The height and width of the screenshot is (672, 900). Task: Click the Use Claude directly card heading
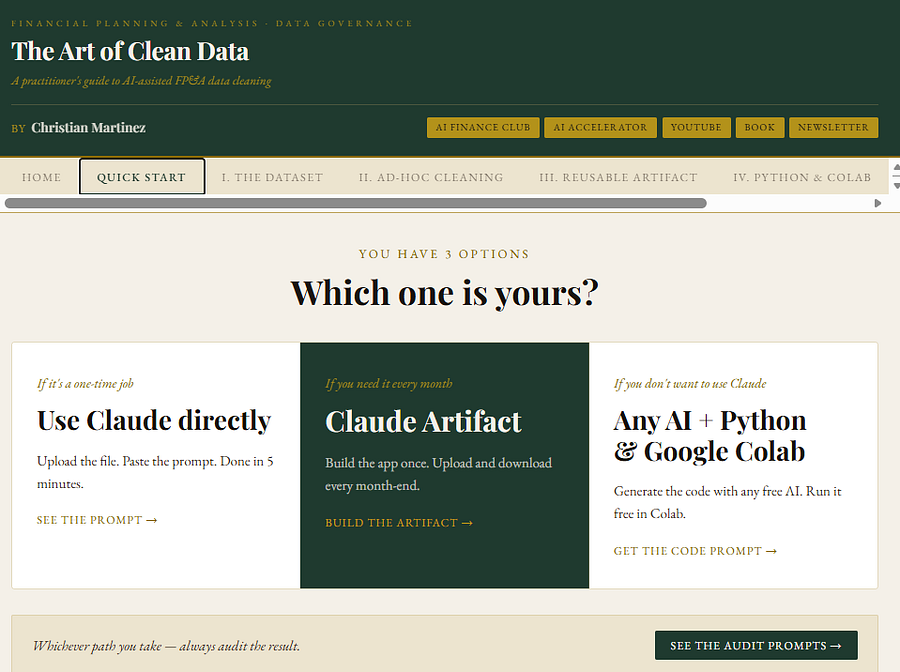[x=154, y=421]
